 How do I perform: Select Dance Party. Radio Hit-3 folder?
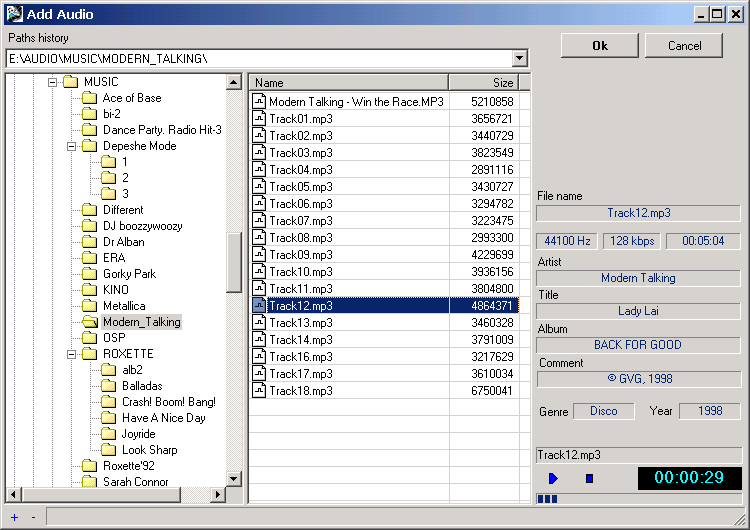pyautogui.click(x=162, y=130)
